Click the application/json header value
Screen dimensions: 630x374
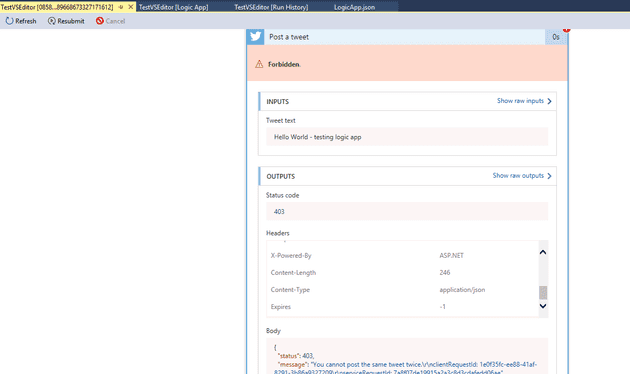pyautogui.click(x=462, y=290)
